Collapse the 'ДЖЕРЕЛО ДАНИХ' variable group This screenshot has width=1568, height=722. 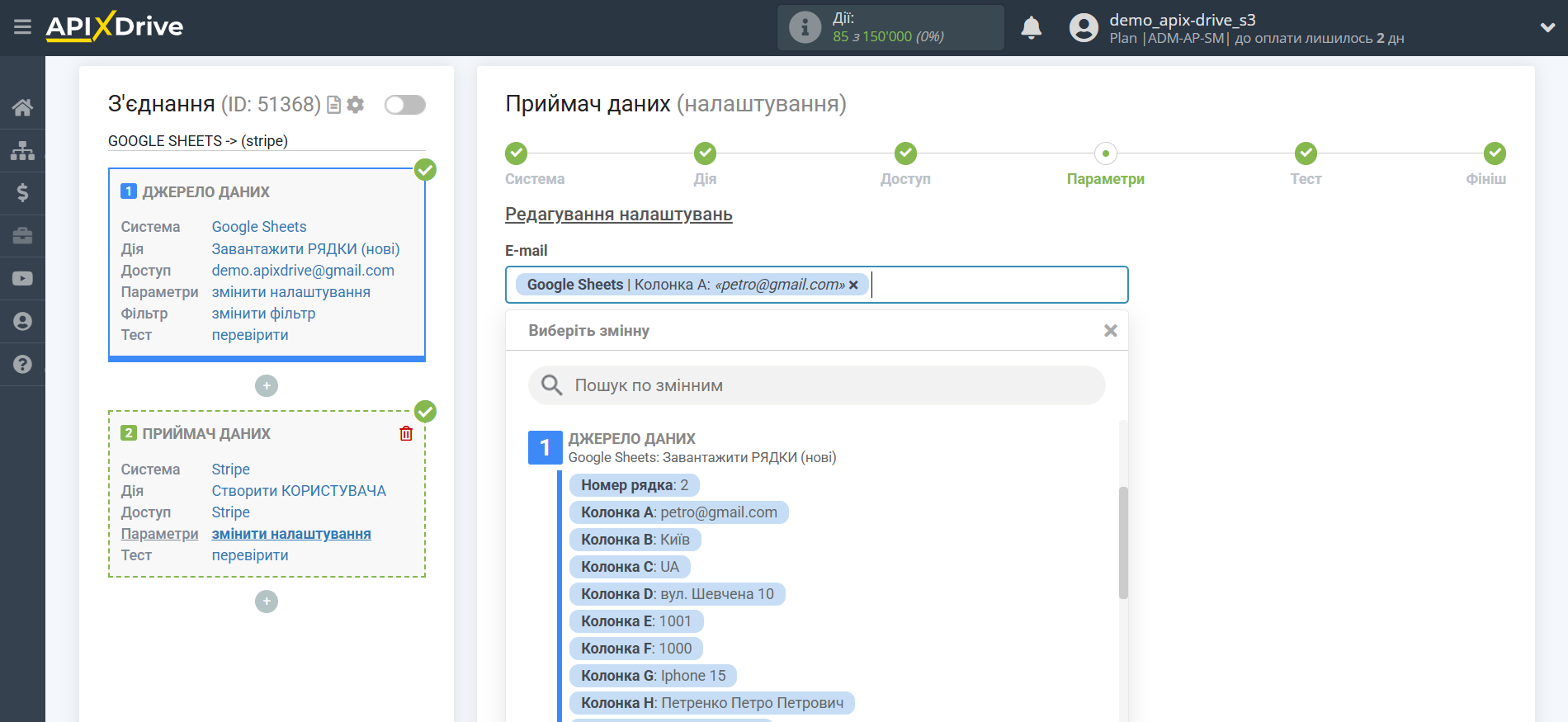tap(545, 447)
